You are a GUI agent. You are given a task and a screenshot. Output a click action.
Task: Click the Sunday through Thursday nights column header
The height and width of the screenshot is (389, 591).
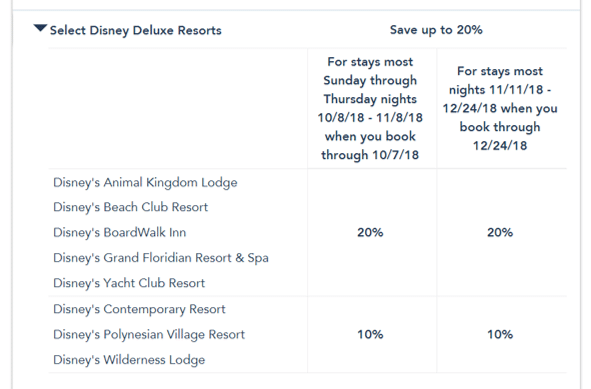[x=370, y=108]
